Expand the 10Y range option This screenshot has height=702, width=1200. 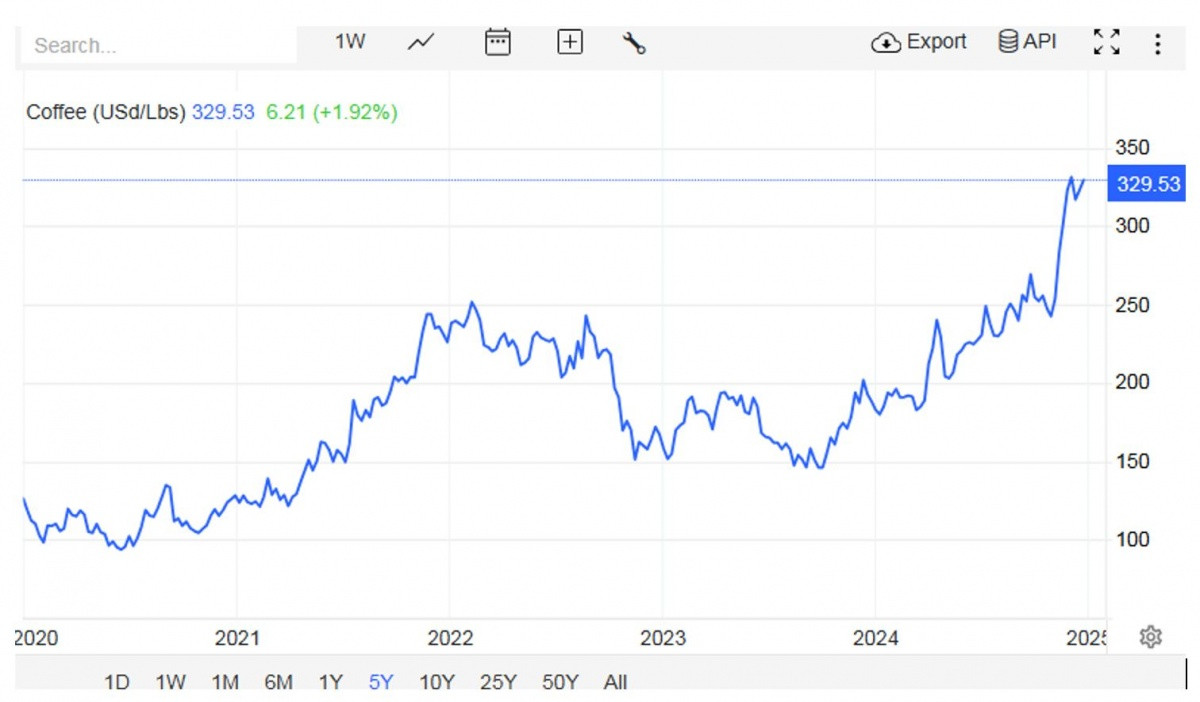pyautogui.click(x=437, y=682)
